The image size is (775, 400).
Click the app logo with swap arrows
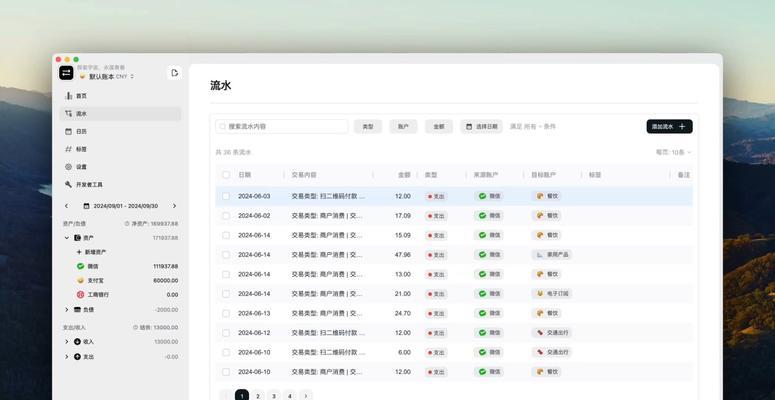(x=66, y=73)
